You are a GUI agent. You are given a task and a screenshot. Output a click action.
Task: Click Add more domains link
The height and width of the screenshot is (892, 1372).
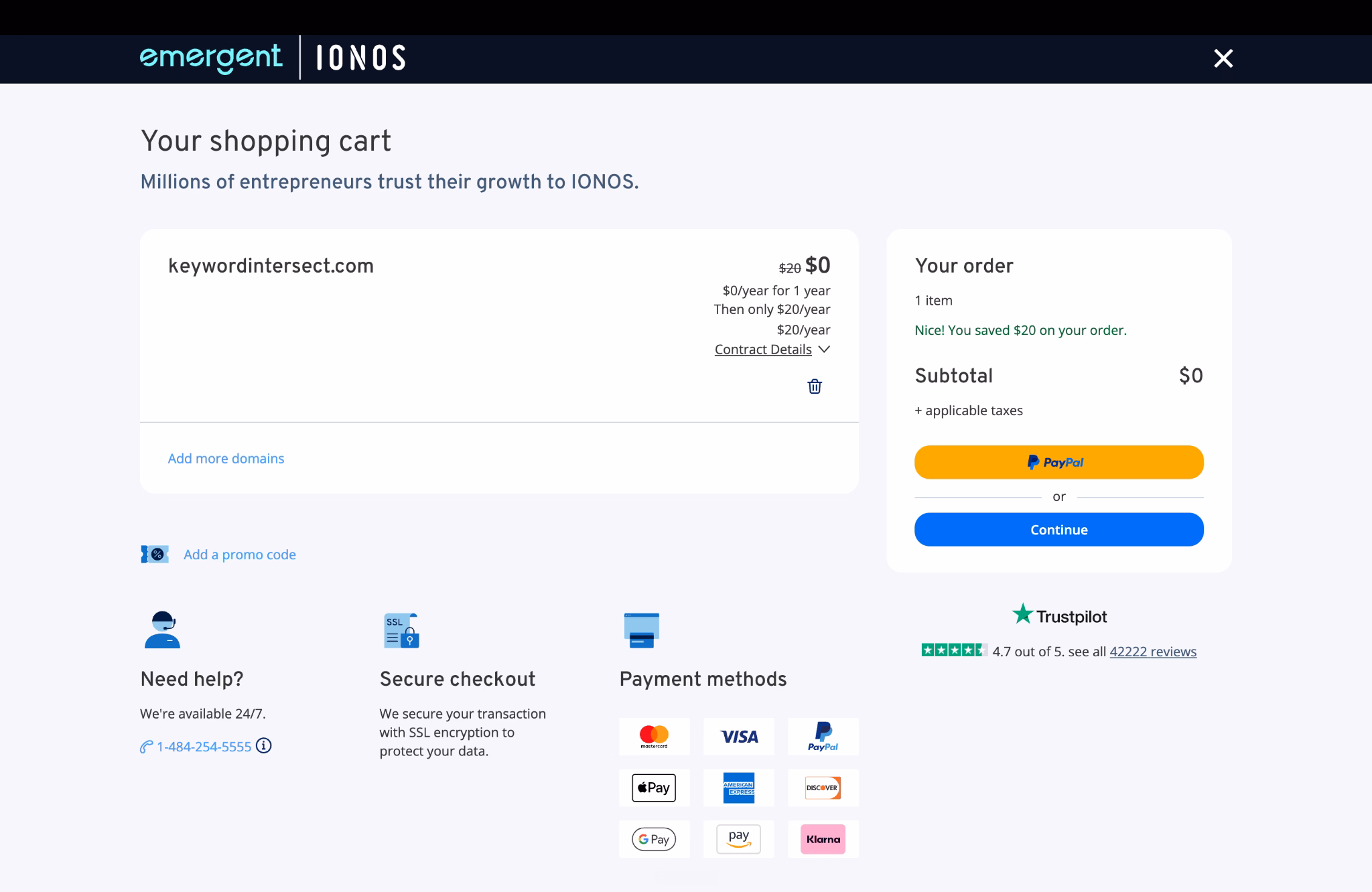coord(226,458)
